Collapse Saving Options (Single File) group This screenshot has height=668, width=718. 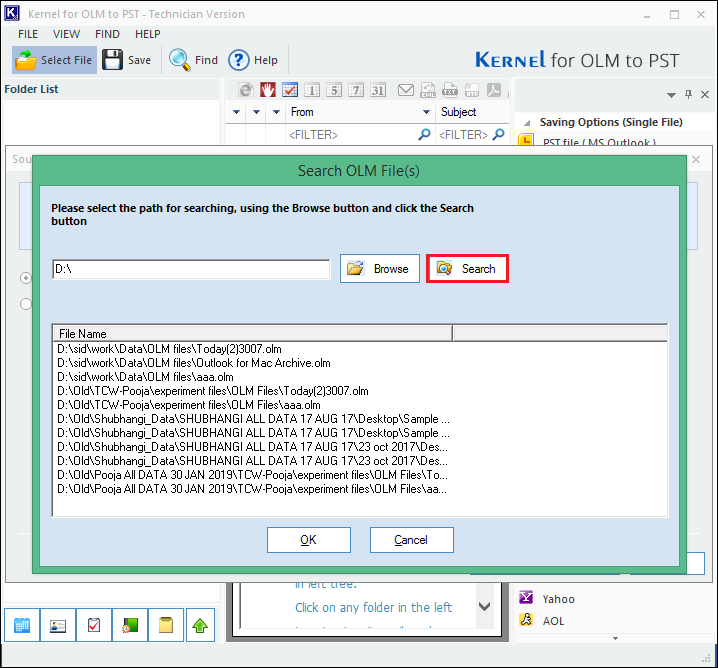coord(527,123)
